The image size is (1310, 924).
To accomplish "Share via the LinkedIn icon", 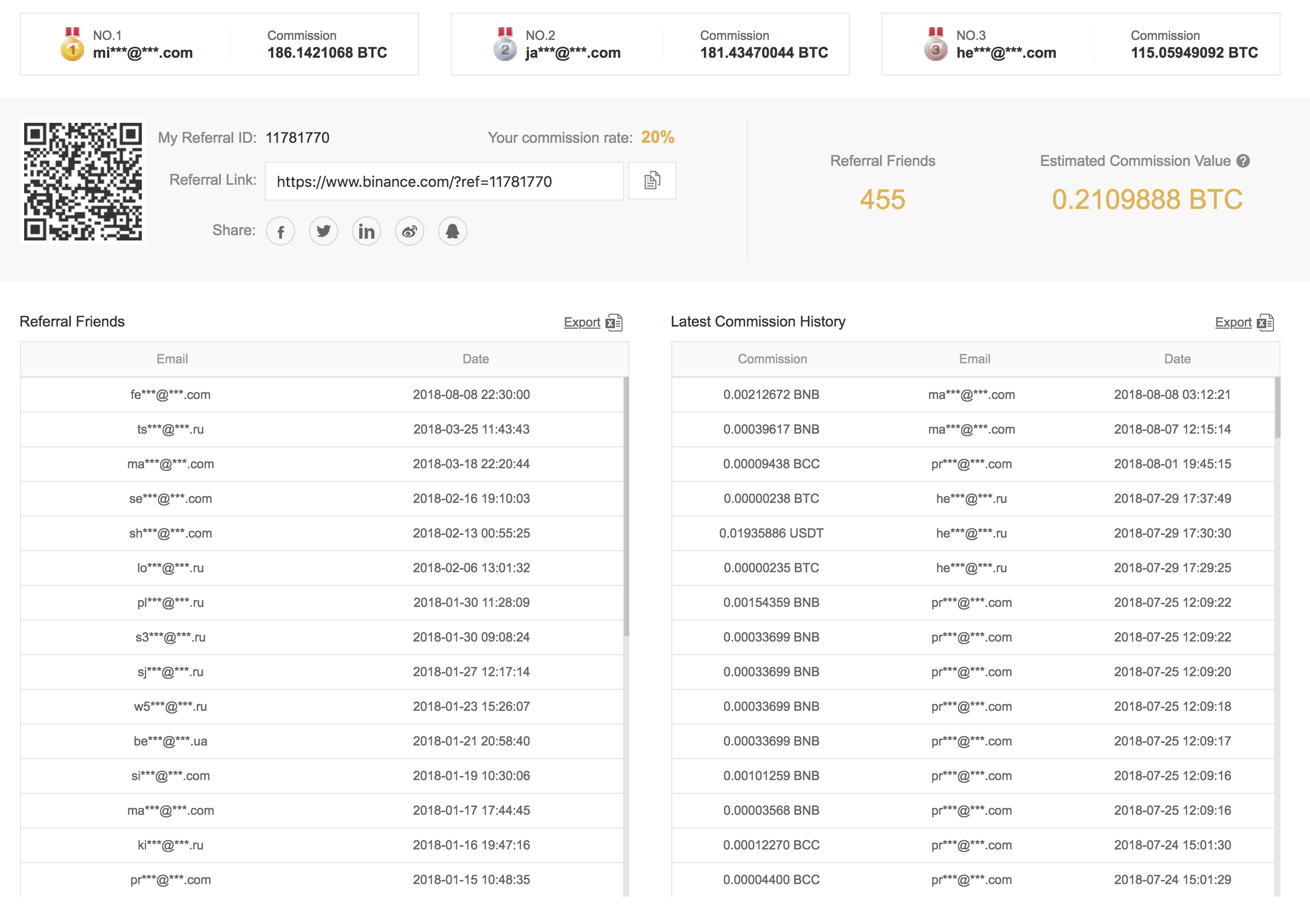I will (366, 232).
